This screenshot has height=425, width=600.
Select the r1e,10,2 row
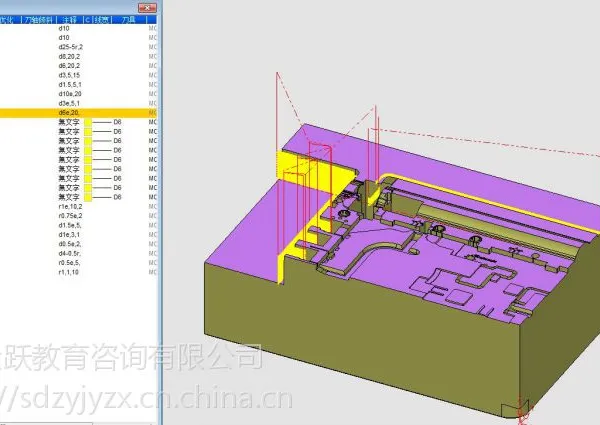coord(78,207)
